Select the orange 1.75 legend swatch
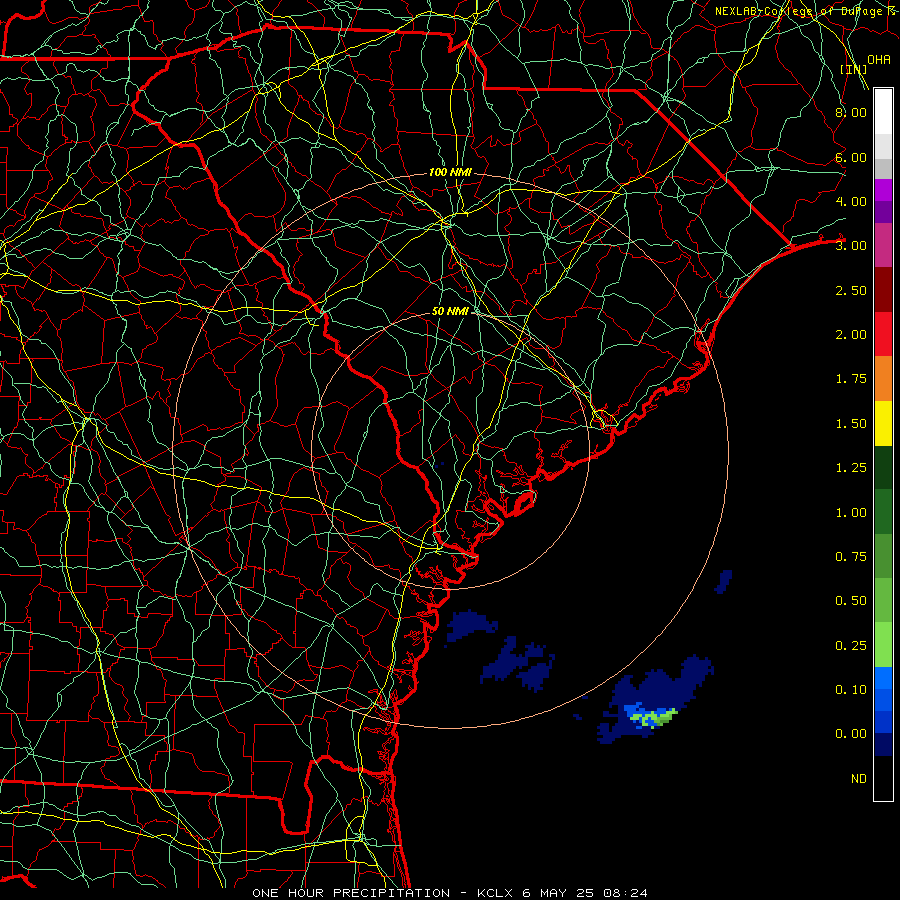The width and height of the screenshot is (900, 900). pyautogui.click(x=883, y=379)
